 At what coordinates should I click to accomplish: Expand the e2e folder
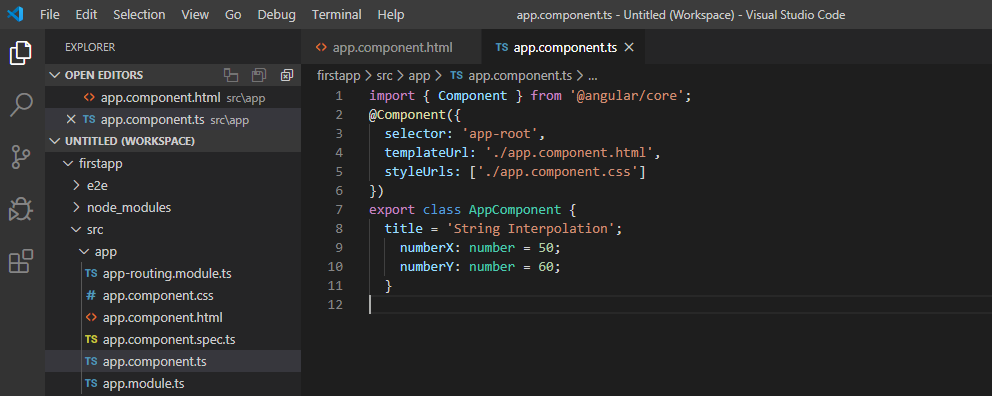tap(93, 185)
